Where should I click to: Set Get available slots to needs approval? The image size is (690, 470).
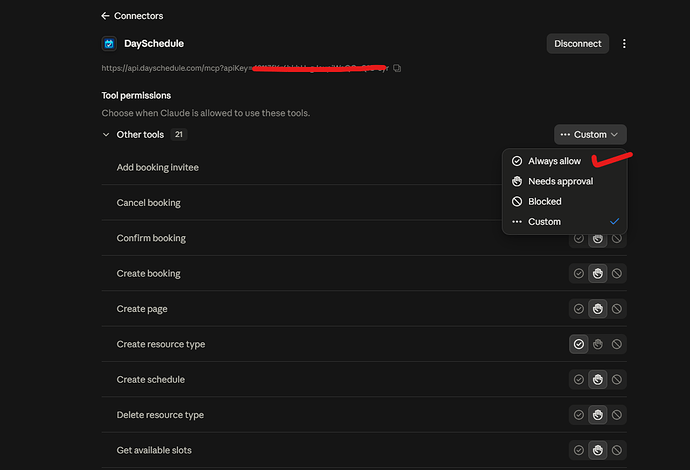click(x=598, y=450)
